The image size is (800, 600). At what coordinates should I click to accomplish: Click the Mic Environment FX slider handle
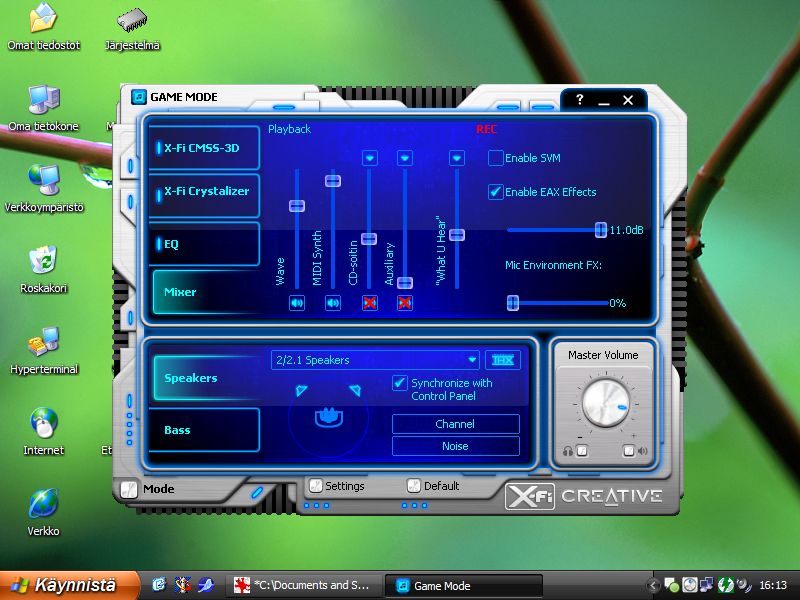[513, 303]
